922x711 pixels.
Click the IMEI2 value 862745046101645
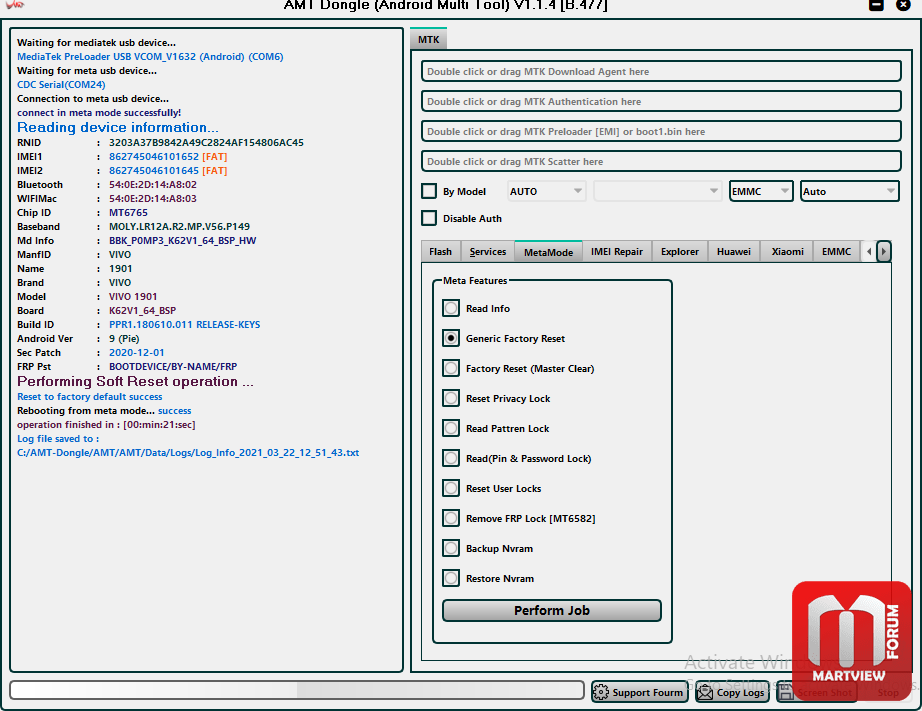tap(154, 171)
